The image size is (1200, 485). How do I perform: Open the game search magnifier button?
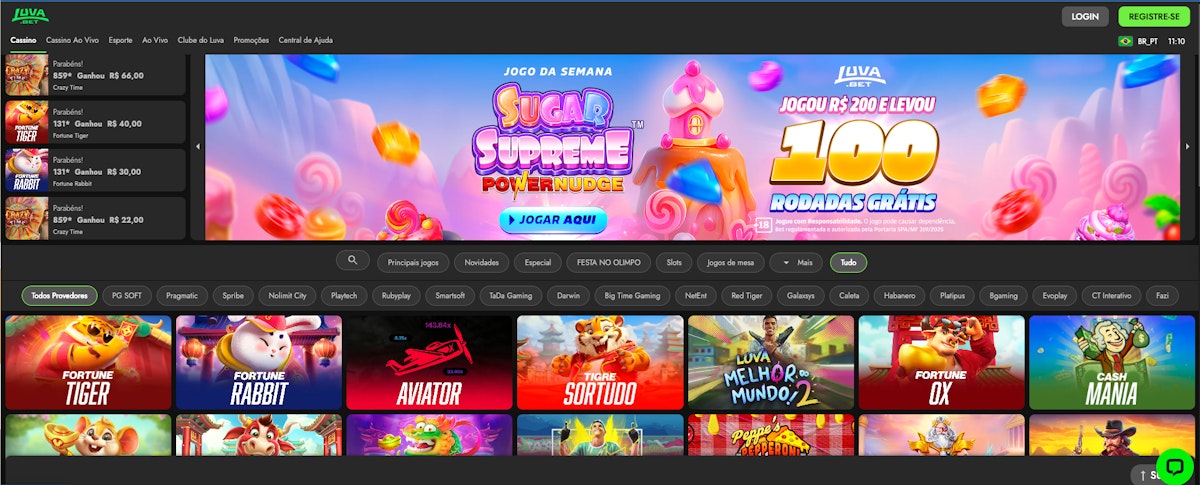tap(352, 261)
